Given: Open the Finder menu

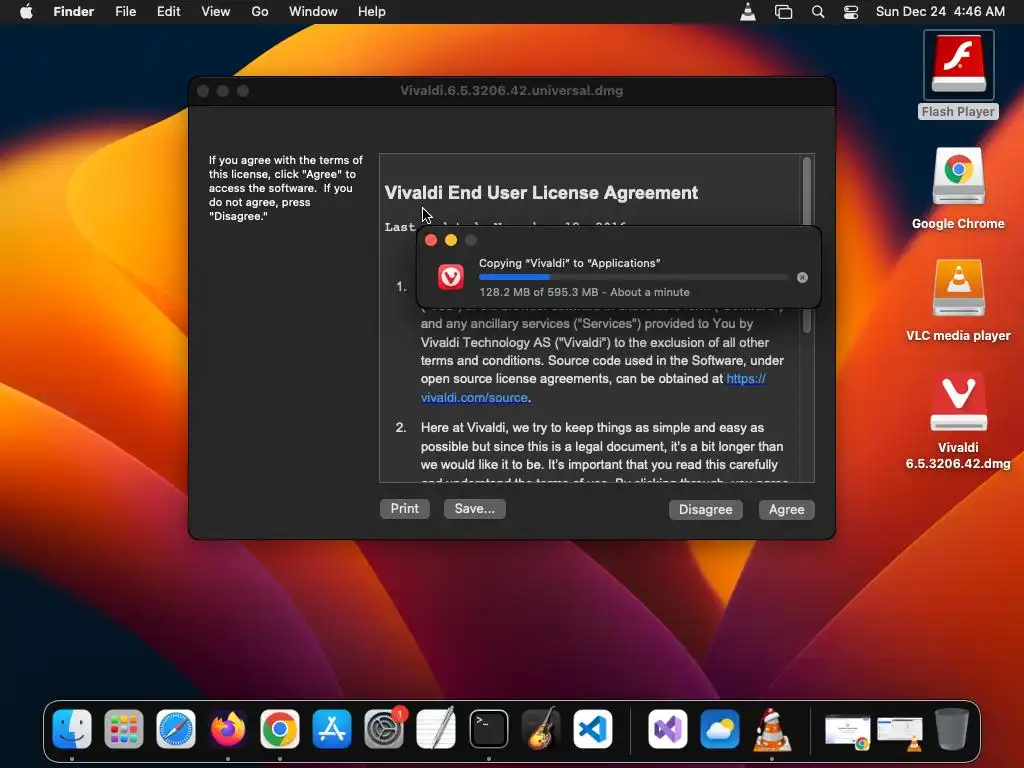Looking at the screenshot, I should (x=74, y=12).
